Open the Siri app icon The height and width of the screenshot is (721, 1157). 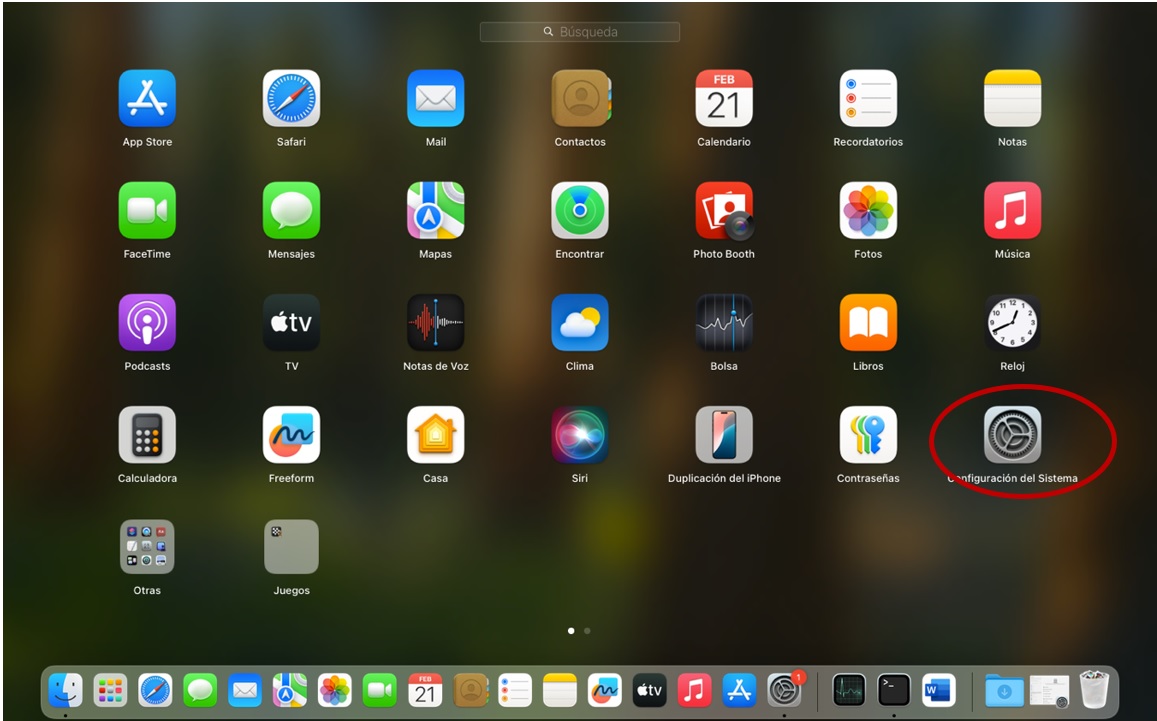[x=580, y=435]
